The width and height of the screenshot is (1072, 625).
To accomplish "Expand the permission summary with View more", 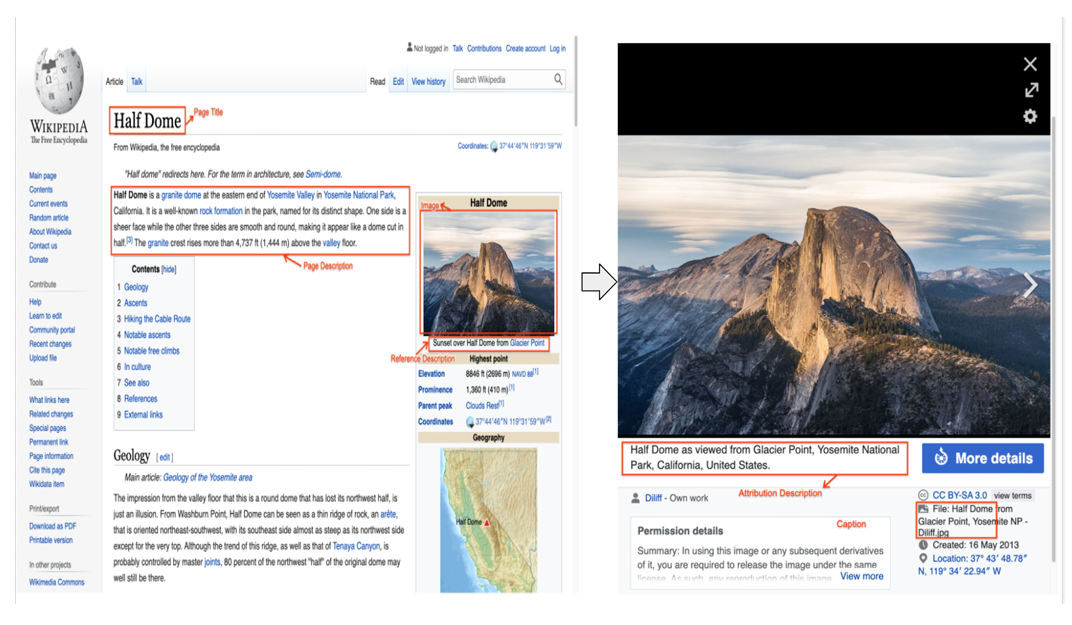I will tap(861, 576).
